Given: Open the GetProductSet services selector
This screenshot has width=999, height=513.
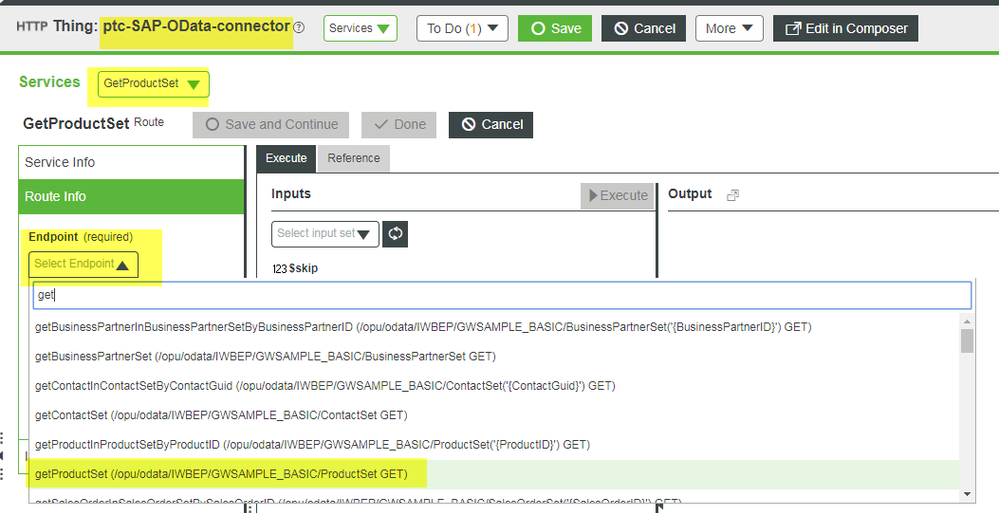Looking at the screenshot, I should (x=153, y=83).
